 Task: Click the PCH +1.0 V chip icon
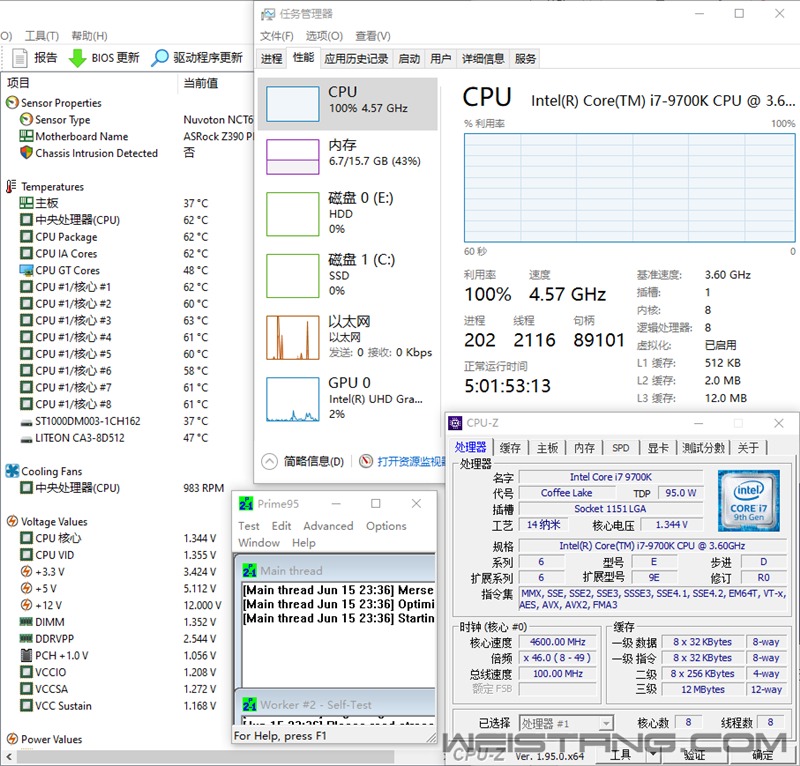pyautogui.click(x=26, y=655)
